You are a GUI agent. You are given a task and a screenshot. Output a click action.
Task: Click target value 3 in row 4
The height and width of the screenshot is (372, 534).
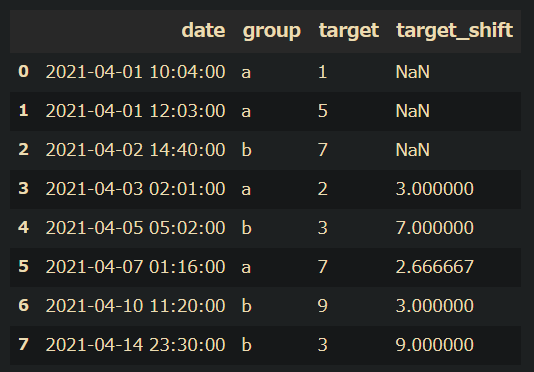[x=323, y=228]
